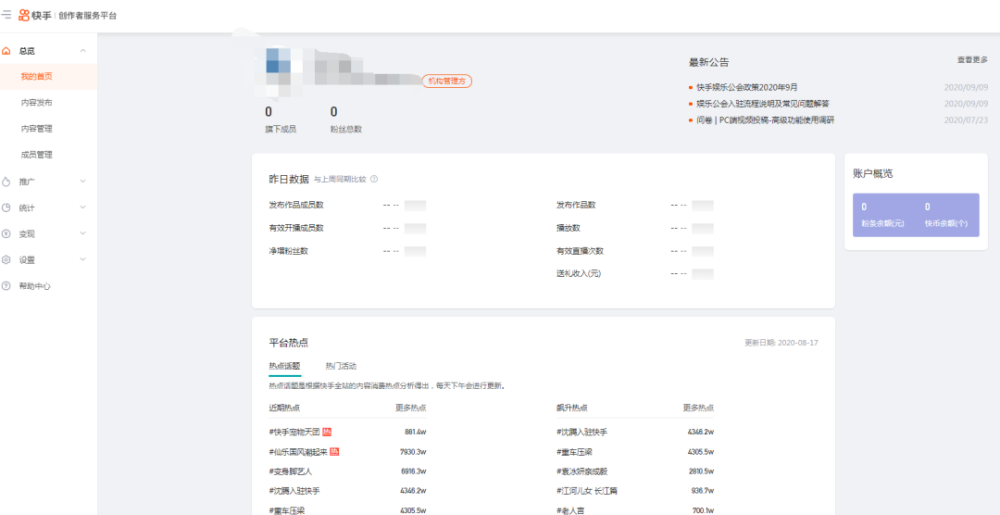
Task: Click the pie chart icon beside 统计
Action: [x=6, y=208]
